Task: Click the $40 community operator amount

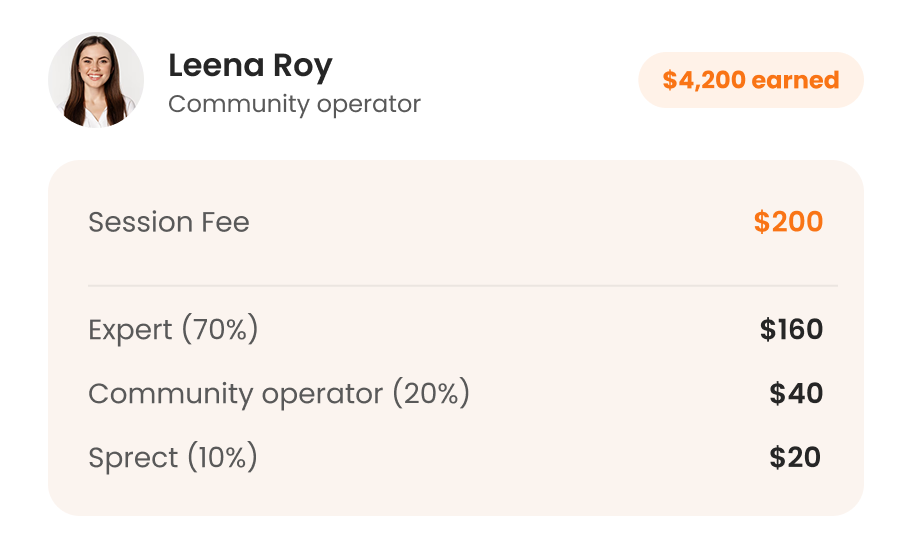Action: pos(796,394)
